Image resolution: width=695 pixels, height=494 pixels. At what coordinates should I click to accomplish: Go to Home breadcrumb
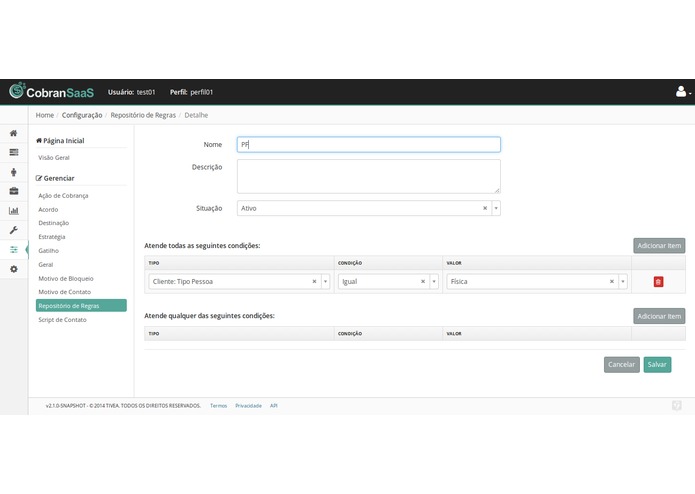pyautogui.click(x=45, y=115)
